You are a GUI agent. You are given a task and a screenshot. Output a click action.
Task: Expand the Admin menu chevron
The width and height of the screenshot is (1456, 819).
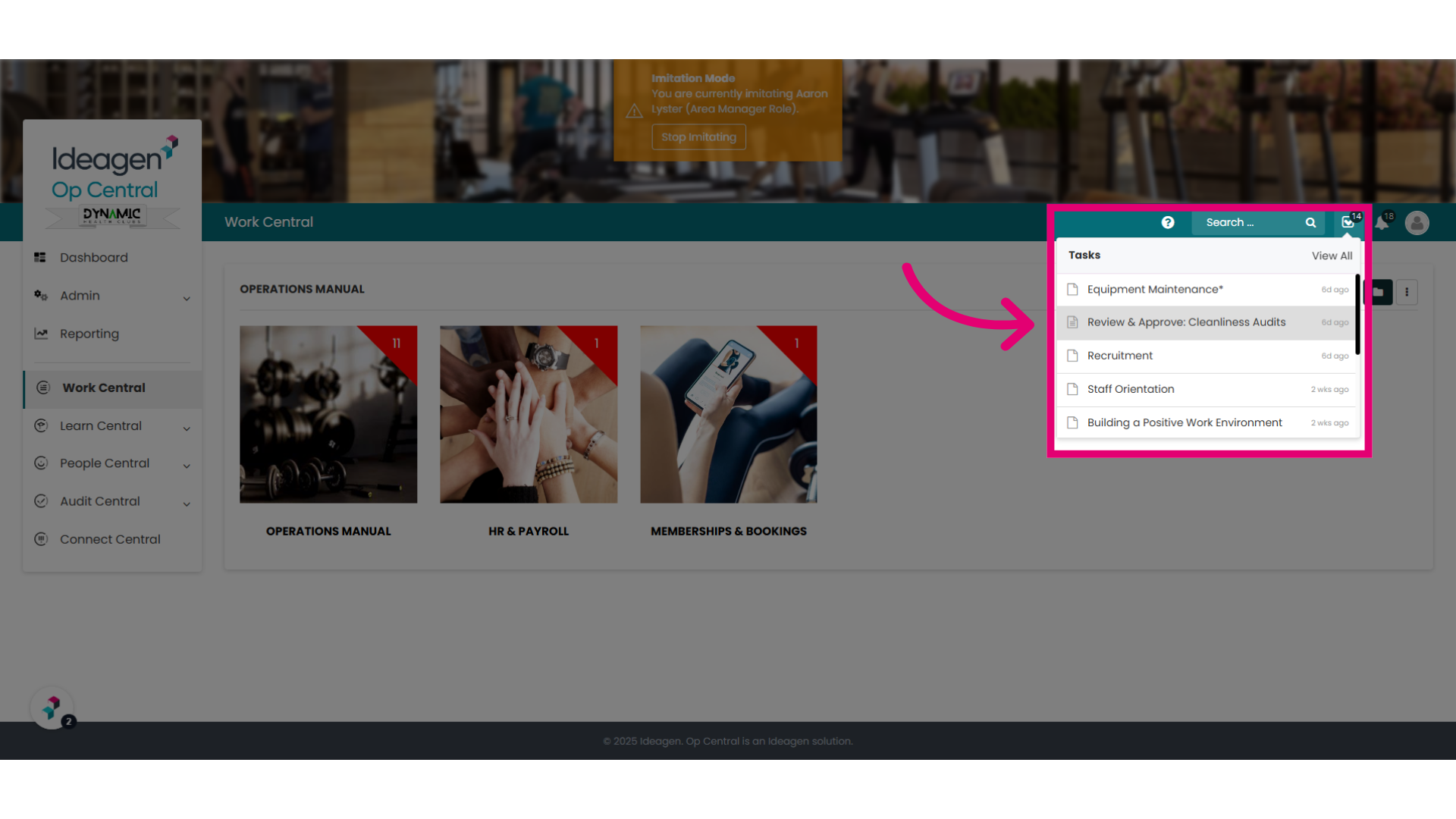coord(187,298)
